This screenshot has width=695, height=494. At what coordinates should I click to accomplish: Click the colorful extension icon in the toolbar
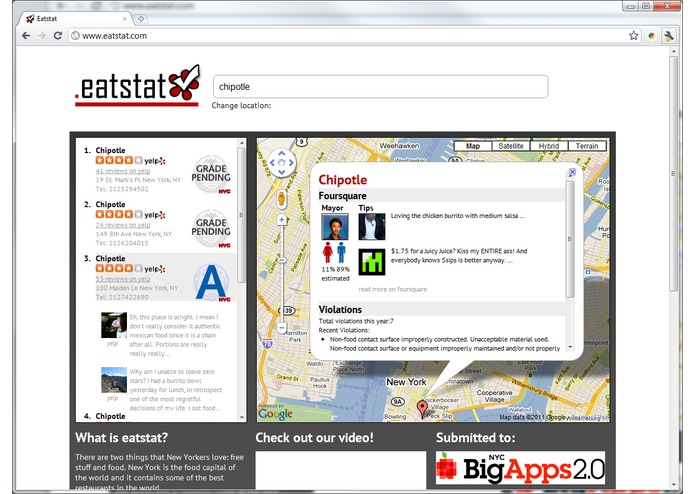(x=651, y=36)
